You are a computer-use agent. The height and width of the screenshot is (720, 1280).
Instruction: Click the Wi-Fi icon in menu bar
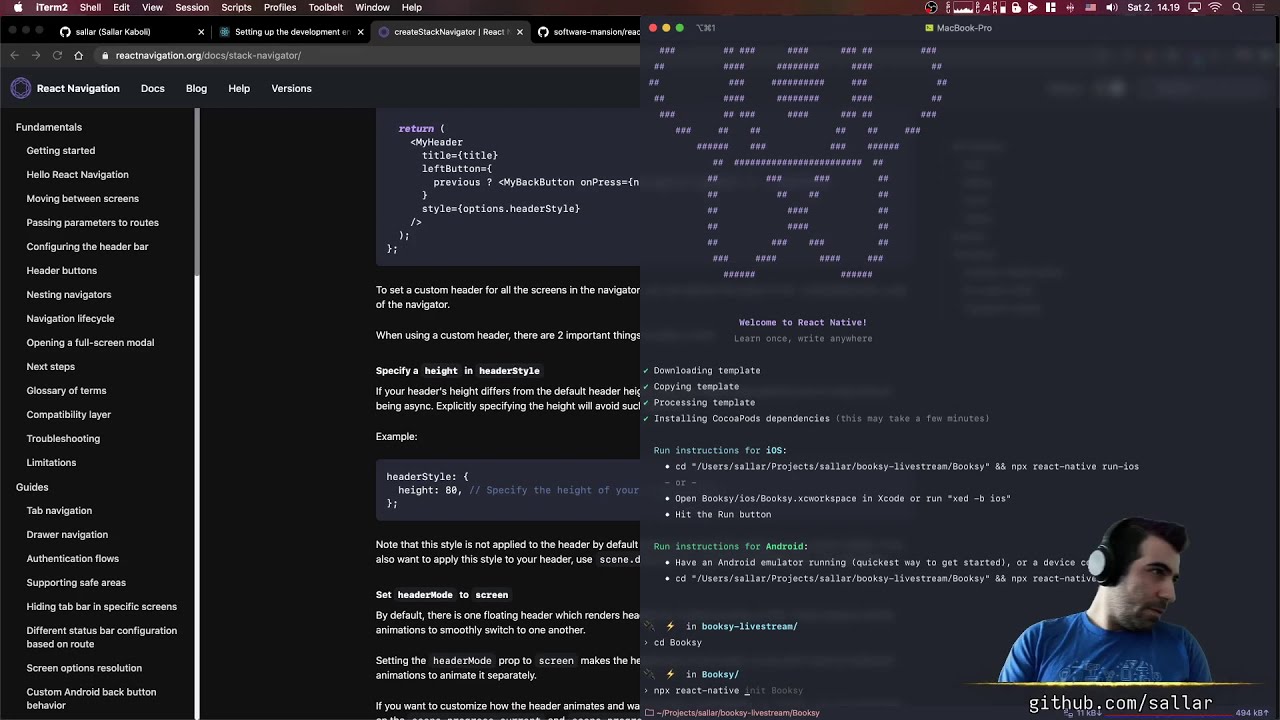(x=1215, y=7)
